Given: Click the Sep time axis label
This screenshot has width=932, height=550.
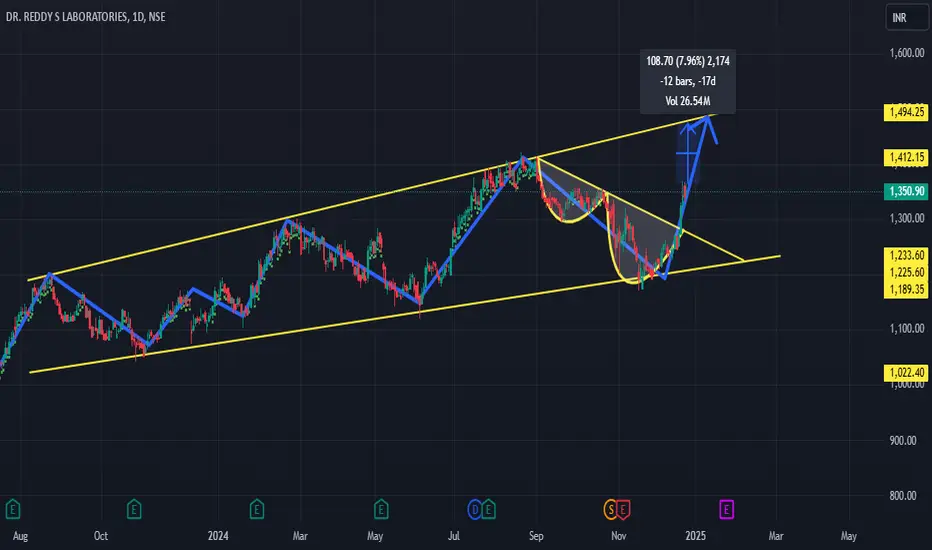Looking at the screenshot, I should [536, 536].
